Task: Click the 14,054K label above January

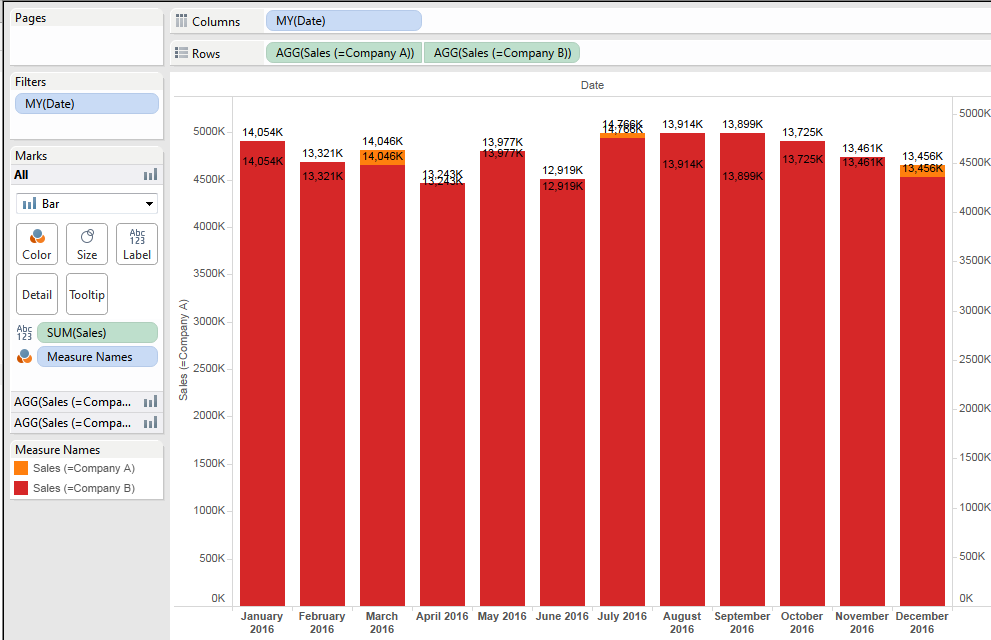Action: tap(262, 132)
